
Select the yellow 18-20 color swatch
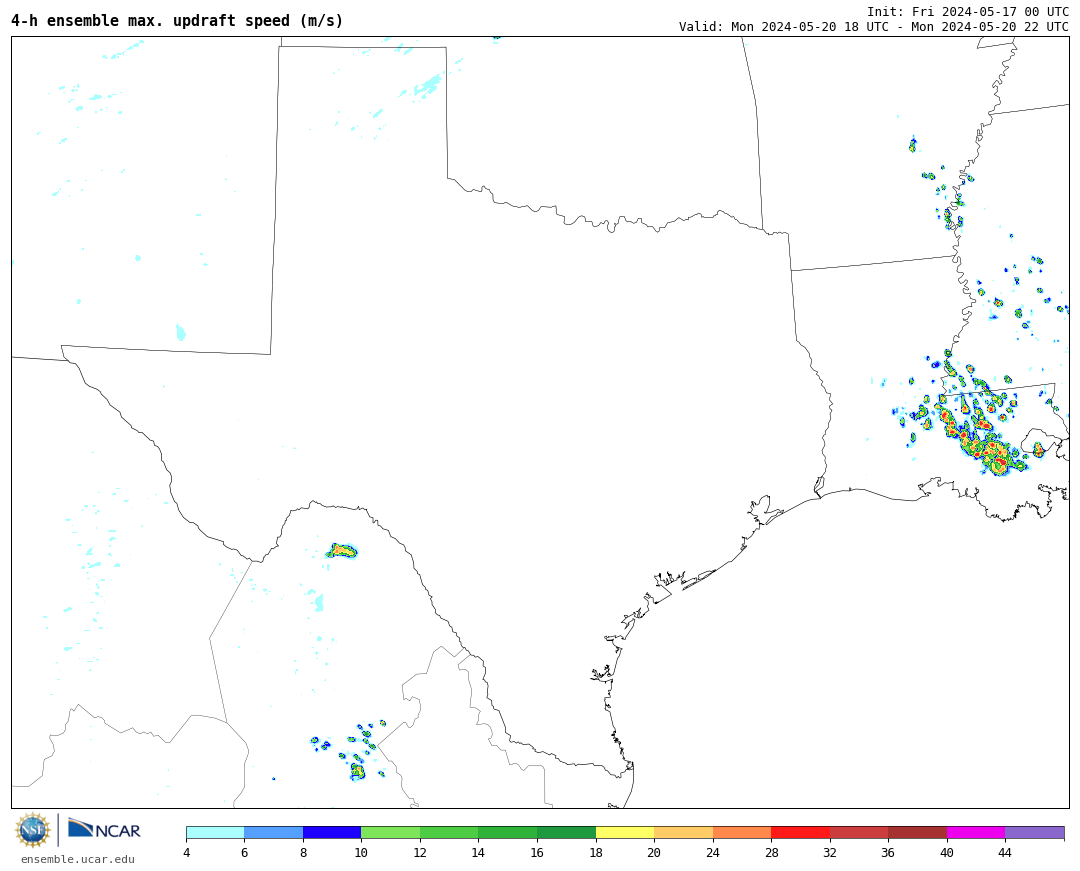(x=625, y=832)
